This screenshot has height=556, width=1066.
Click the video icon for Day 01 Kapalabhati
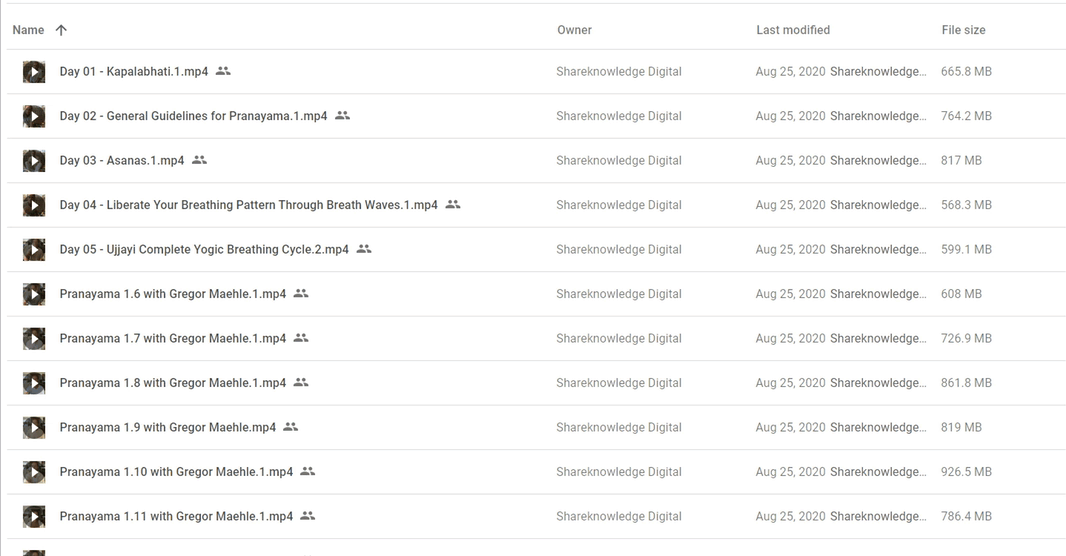[x=34, y=72]
